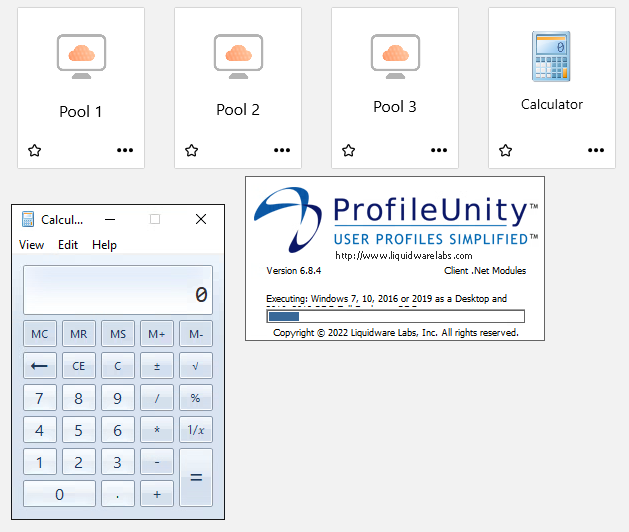Click the Version 6.8.4 text

coord(294,271)
